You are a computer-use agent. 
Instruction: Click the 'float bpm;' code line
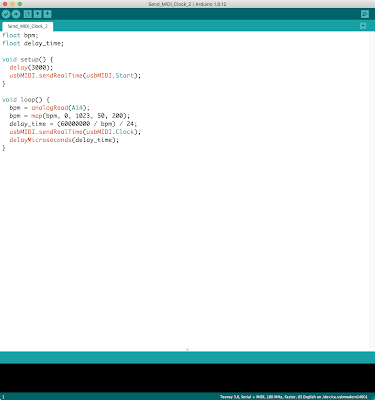click(x=20, y=35)
